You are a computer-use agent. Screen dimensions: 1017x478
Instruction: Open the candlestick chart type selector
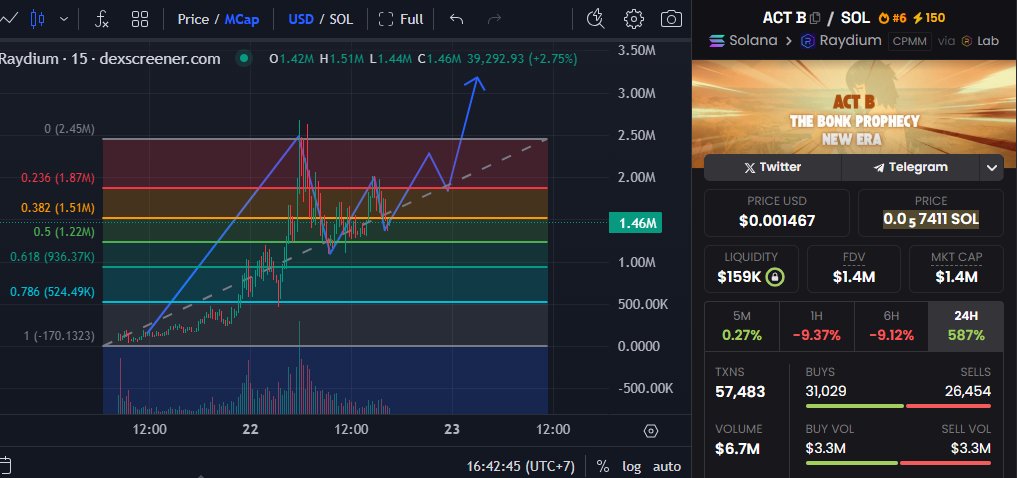click(38, 19)
